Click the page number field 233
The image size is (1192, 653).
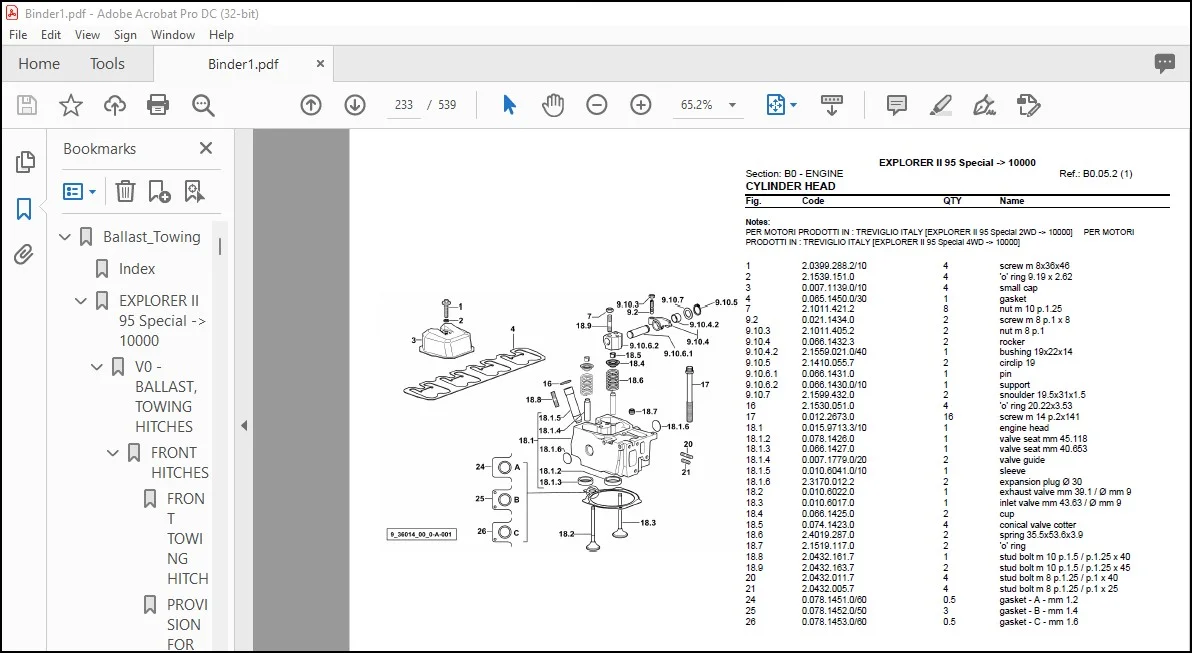pos(404,105)
